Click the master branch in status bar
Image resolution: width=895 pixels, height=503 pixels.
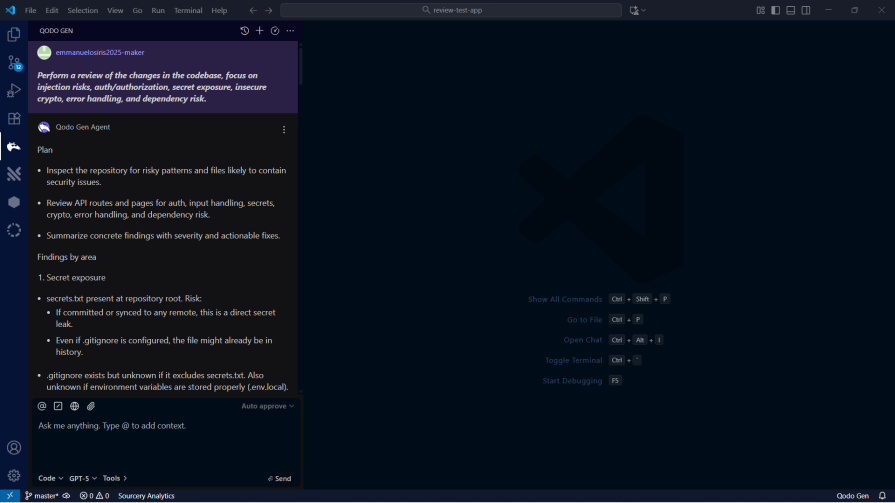(41, 496)
